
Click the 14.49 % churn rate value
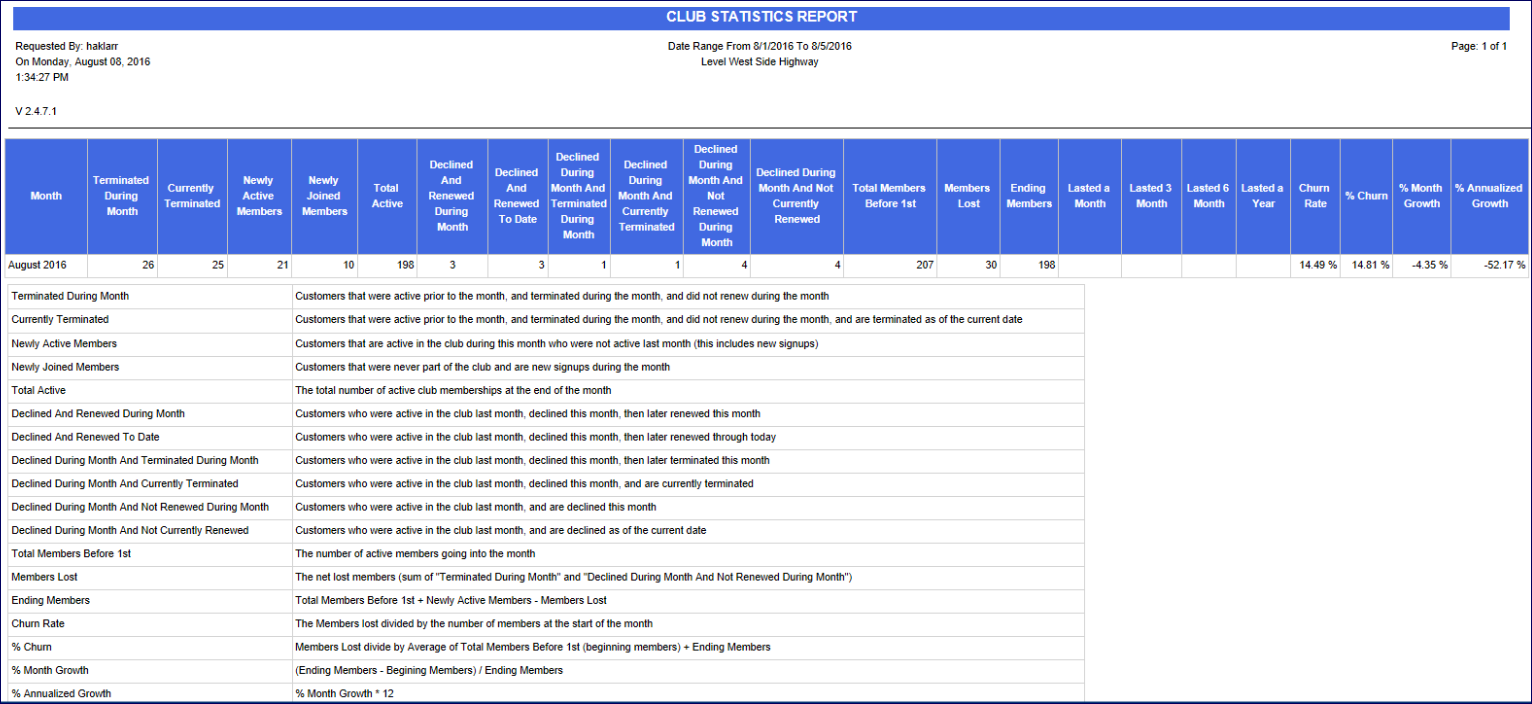1317,265
